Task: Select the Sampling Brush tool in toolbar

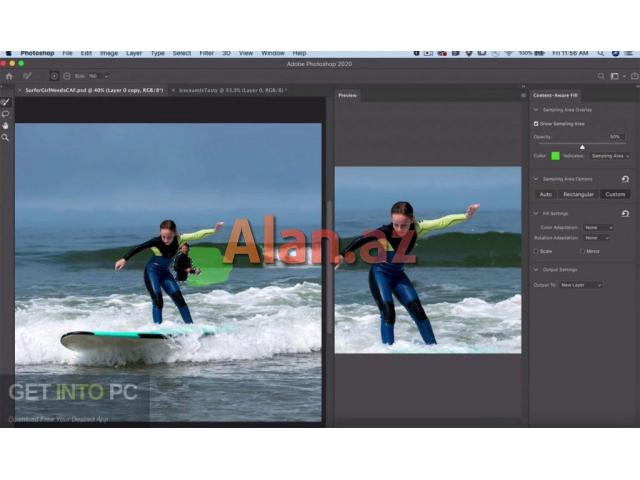Action: (x=5, y=102)
